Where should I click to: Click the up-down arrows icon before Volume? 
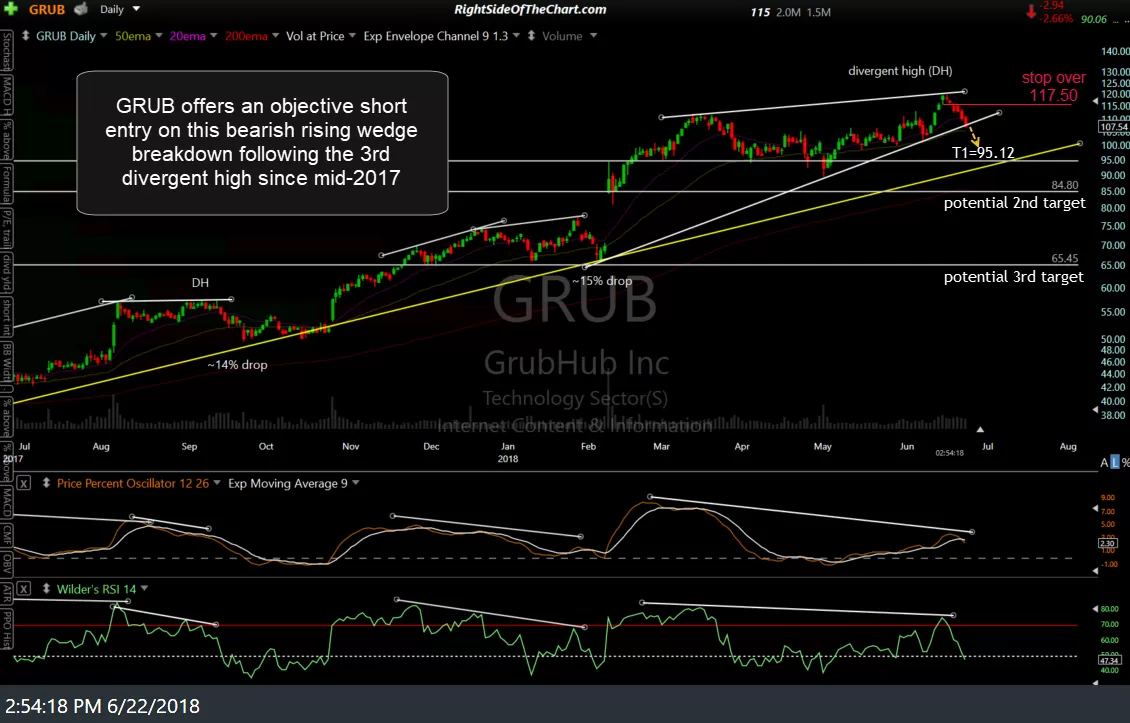(x=532, y=35)
